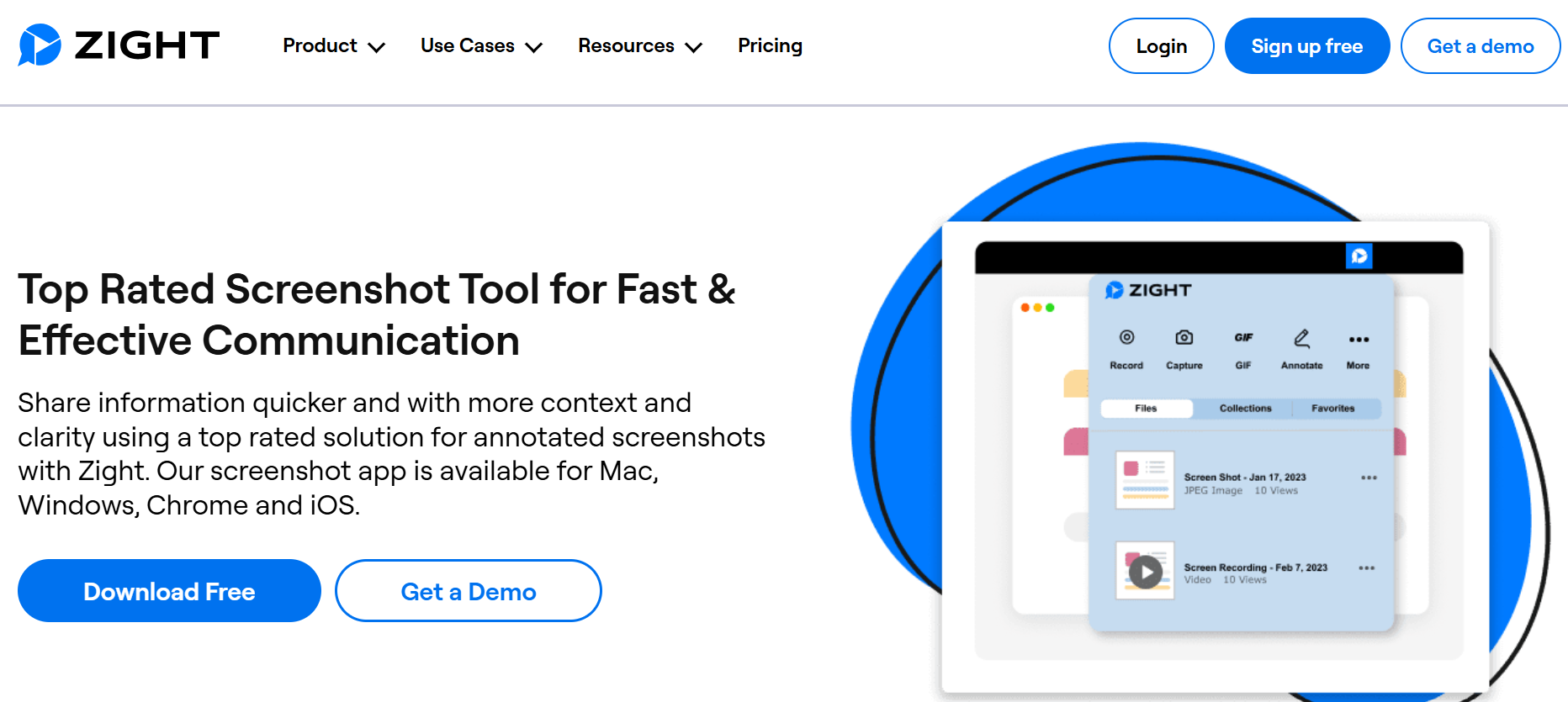Open the Pricing page
This screenshot has width=1568, height=702.
pos(770,45)
